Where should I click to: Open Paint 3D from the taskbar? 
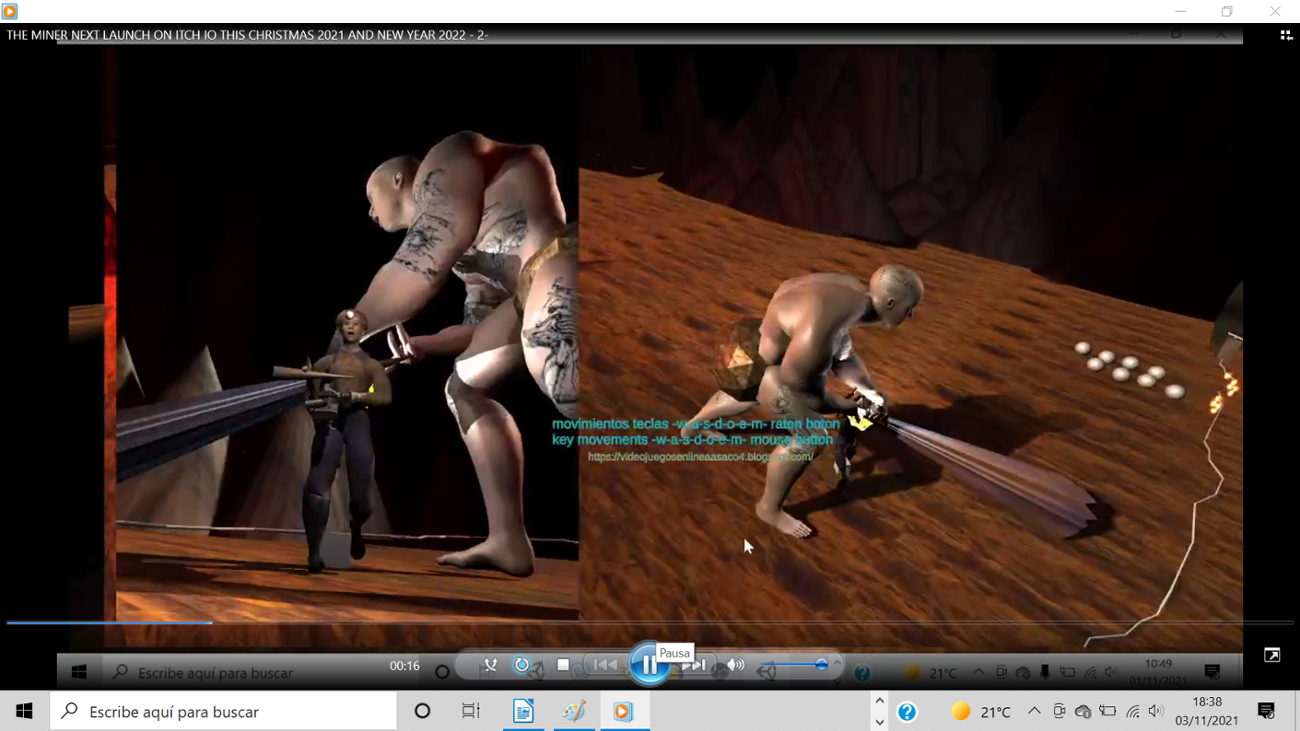pyautogui.click(x=573, y=711)
